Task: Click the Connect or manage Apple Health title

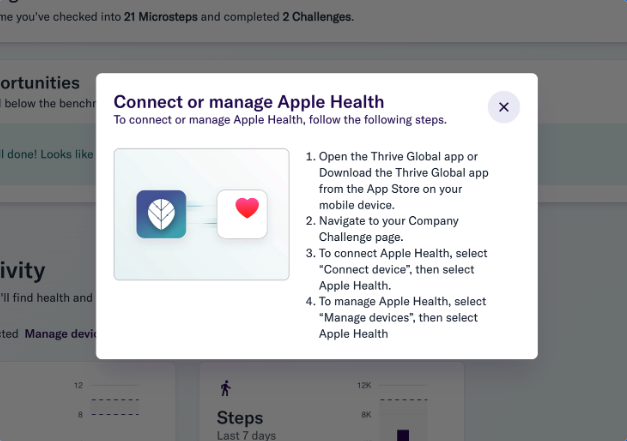Action: pos(249,102)
